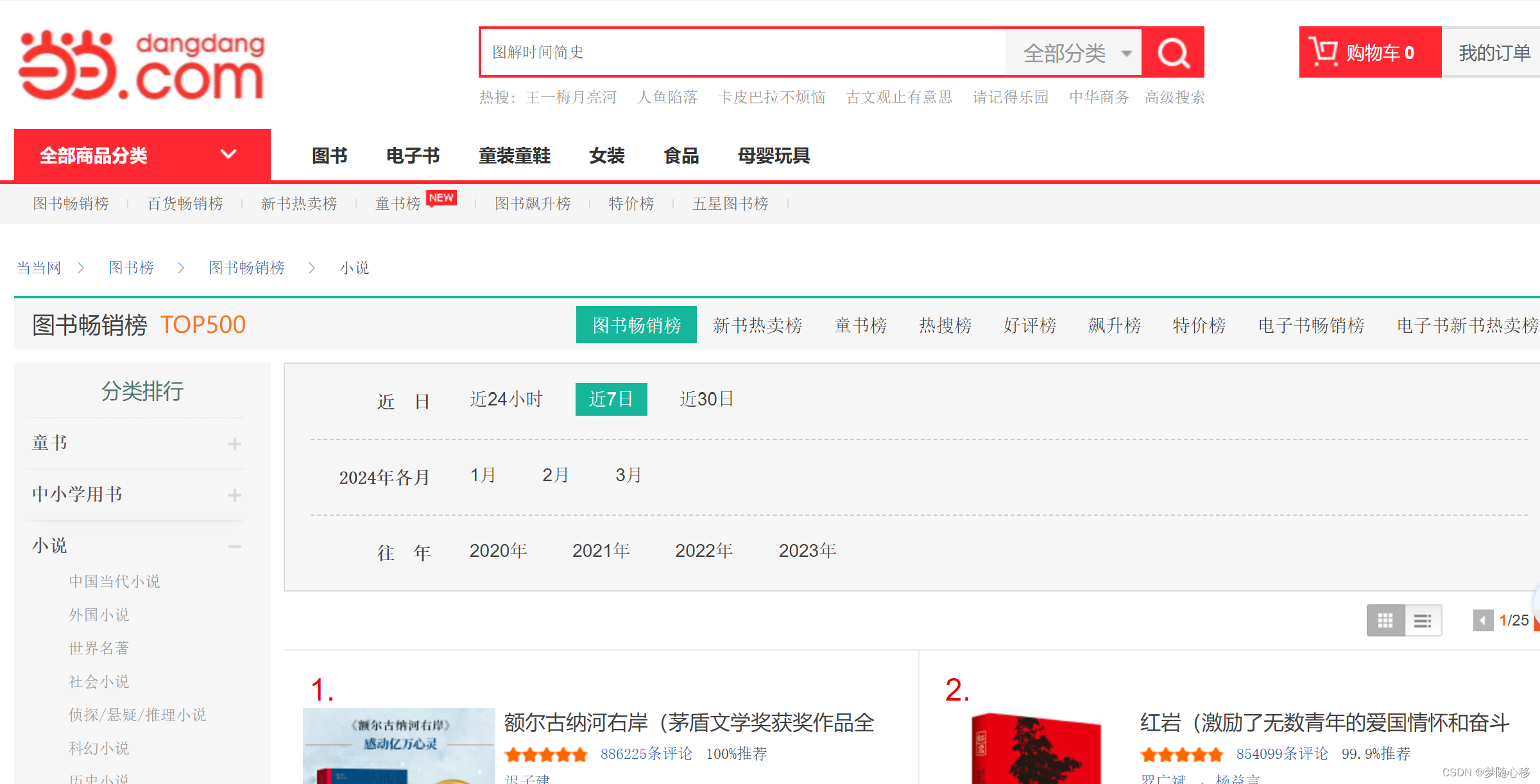Click the 红岩 book cover image

(1035, 748)
